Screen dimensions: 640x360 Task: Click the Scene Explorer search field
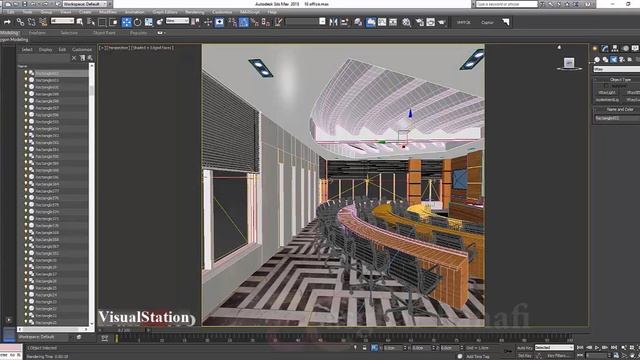[x=44, y=58]
